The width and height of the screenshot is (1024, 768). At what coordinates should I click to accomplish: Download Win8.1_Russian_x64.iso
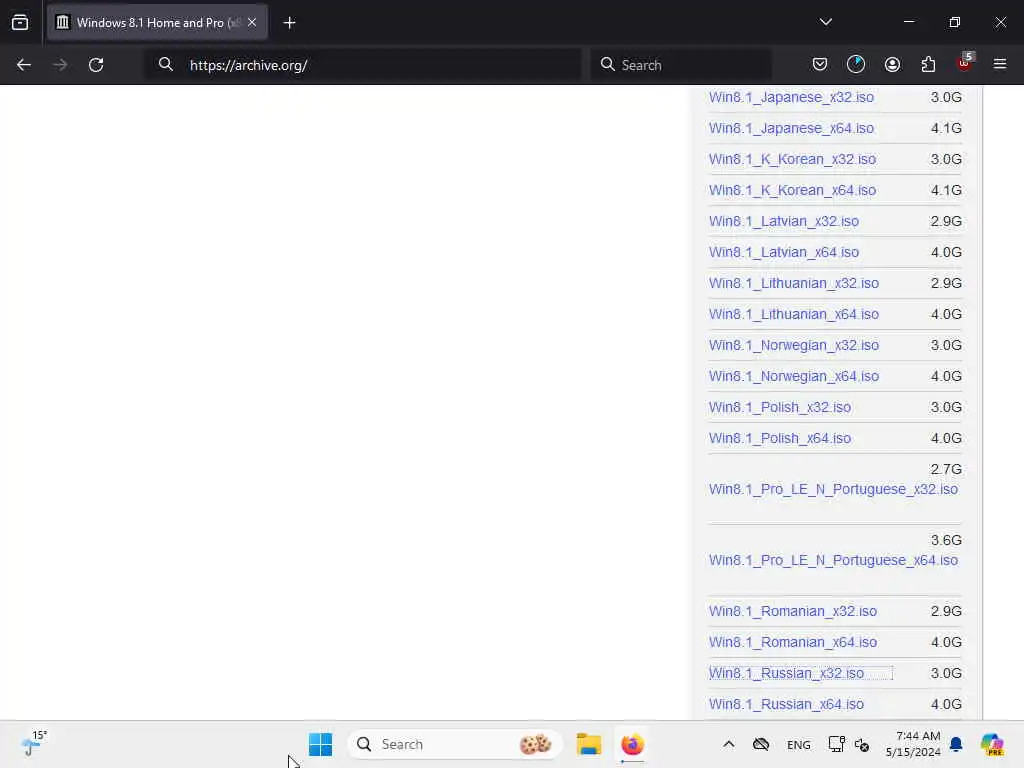[786, 704]
